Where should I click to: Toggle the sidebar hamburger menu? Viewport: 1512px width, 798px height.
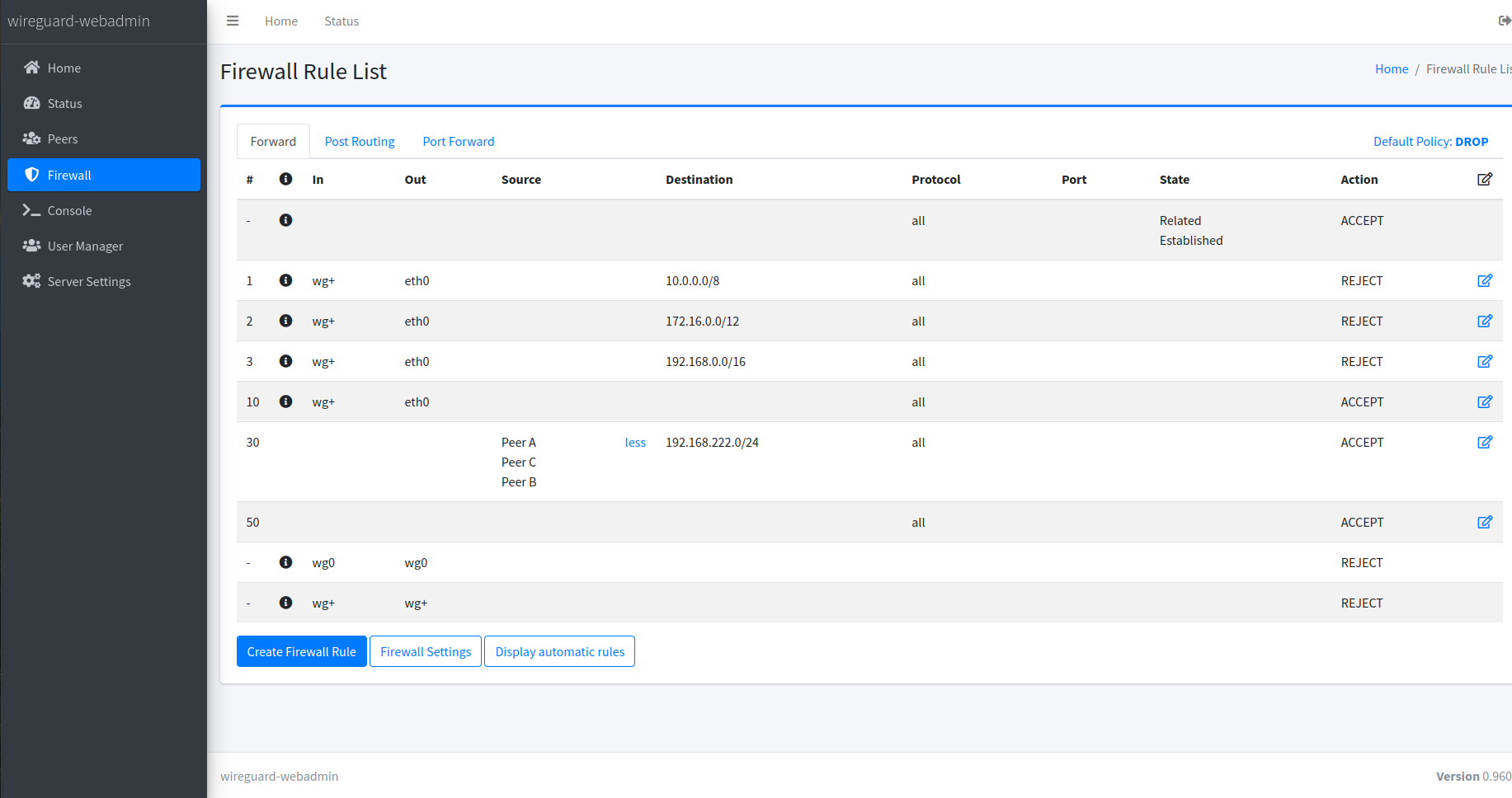(233, 21)
